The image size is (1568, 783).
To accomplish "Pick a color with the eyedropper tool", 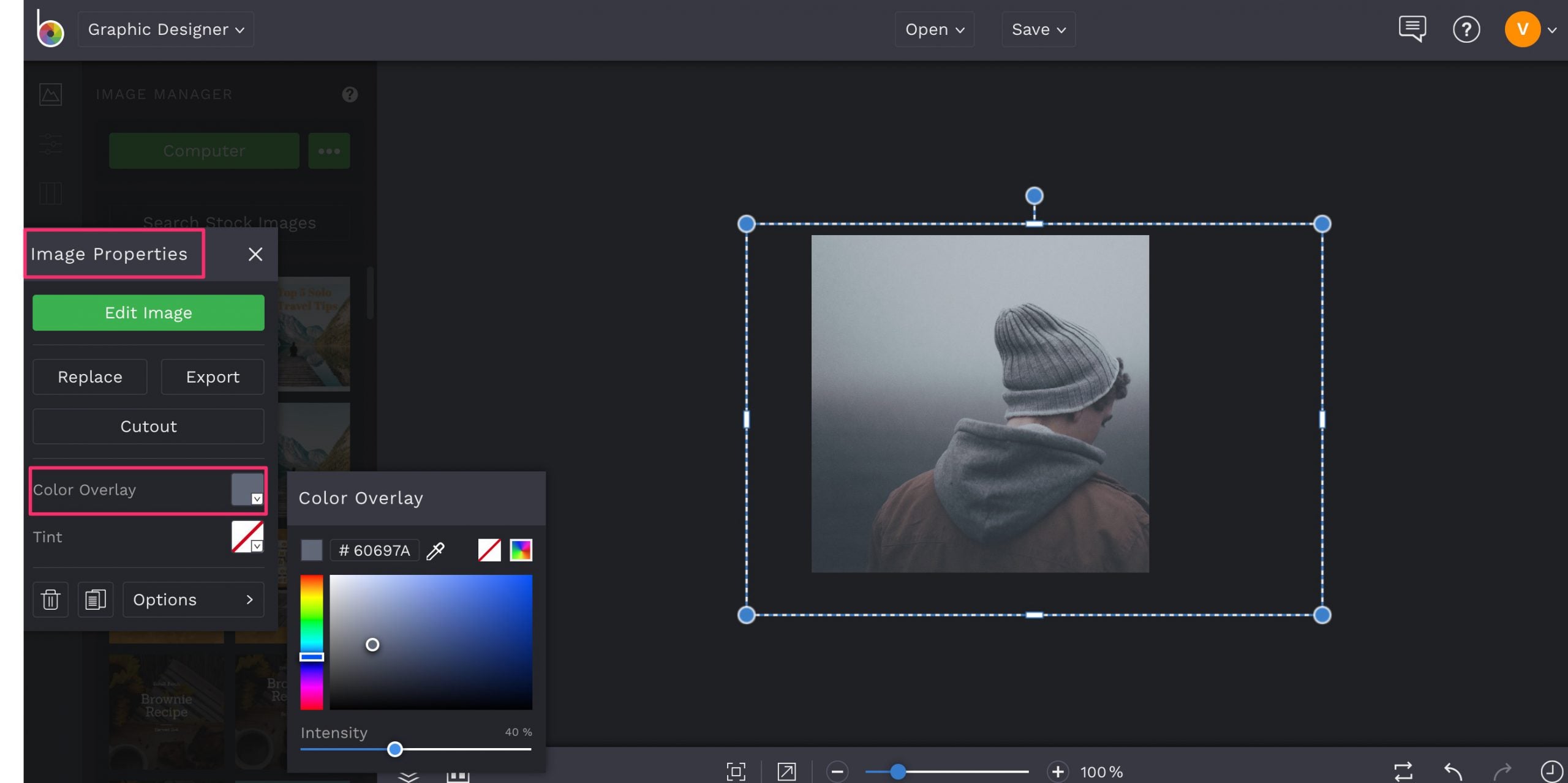I will pos(435,550).
